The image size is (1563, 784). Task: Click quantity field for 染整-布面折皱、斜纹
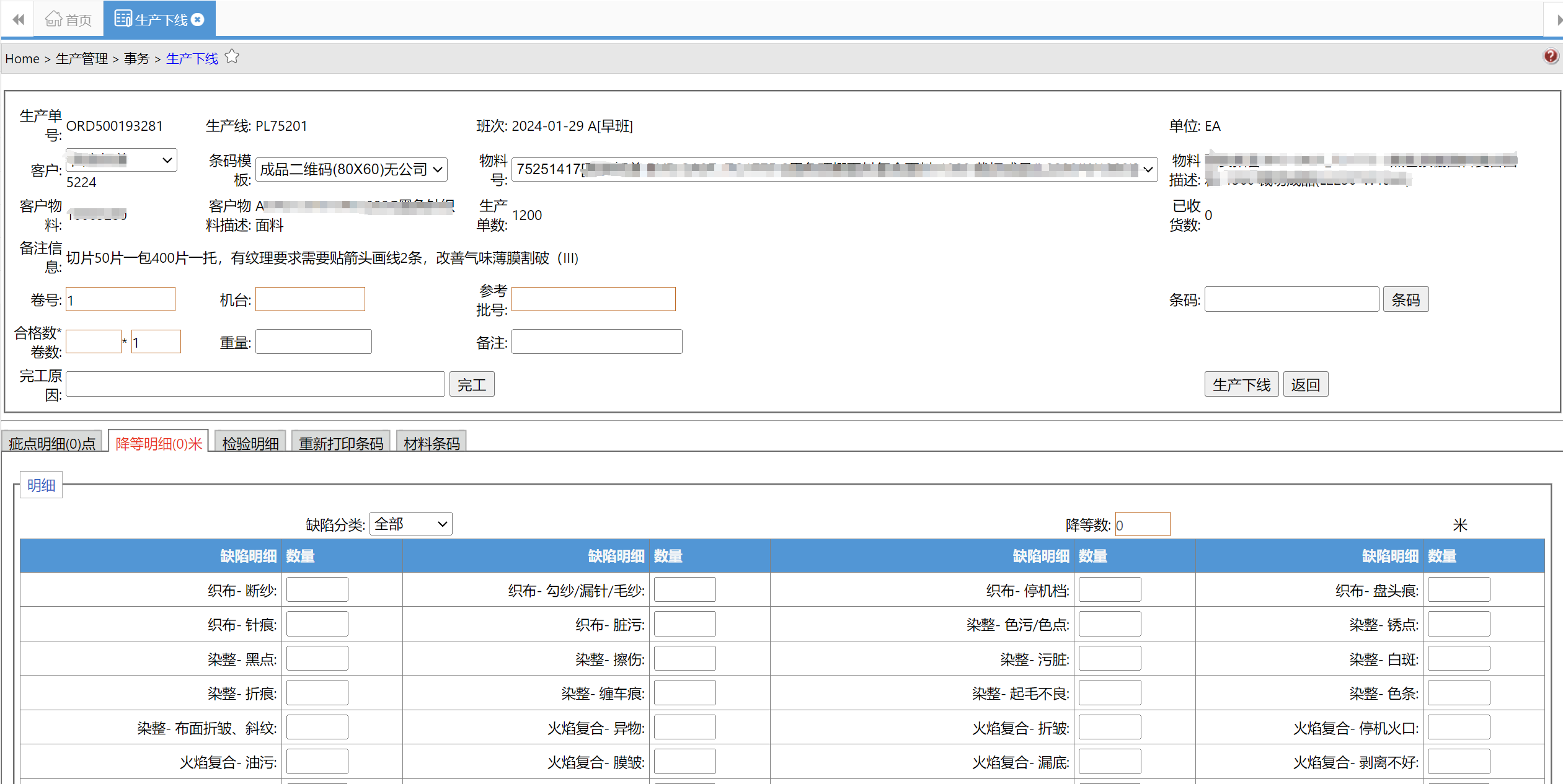[317, 727]
